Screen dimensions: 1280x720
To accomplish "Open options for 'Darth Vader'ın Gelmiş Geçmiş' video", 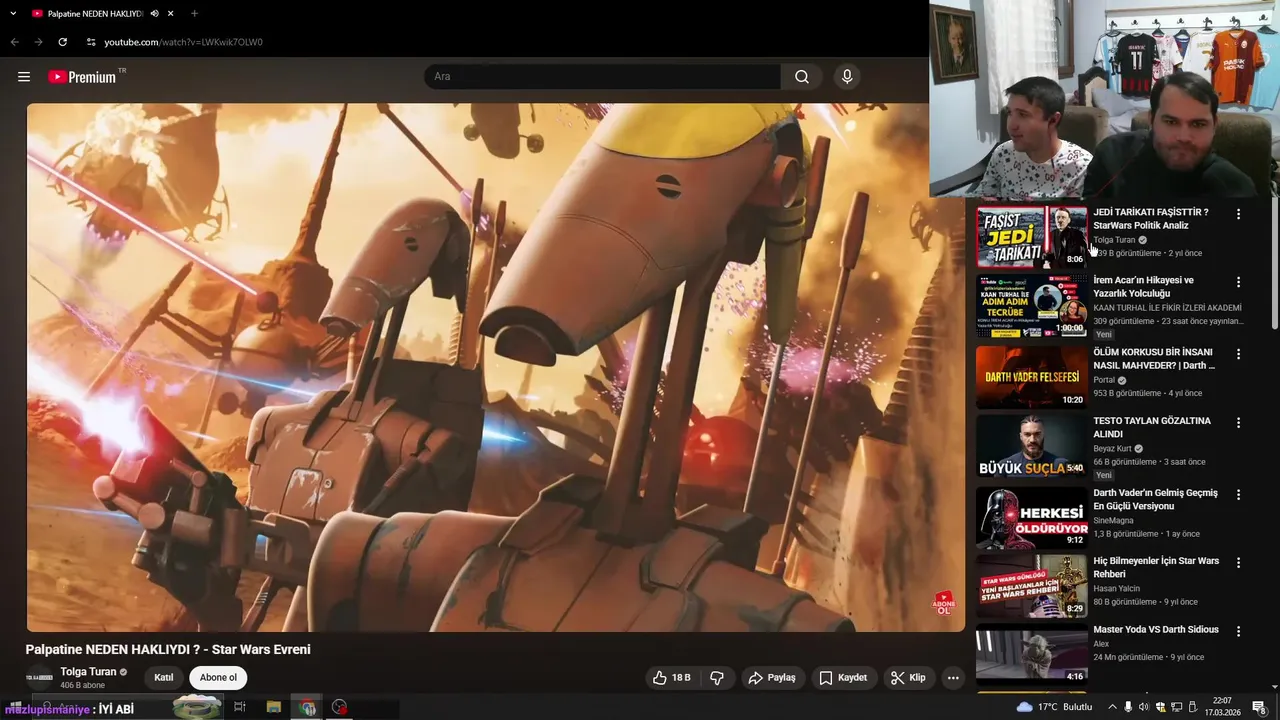I will click(1238, 494).
